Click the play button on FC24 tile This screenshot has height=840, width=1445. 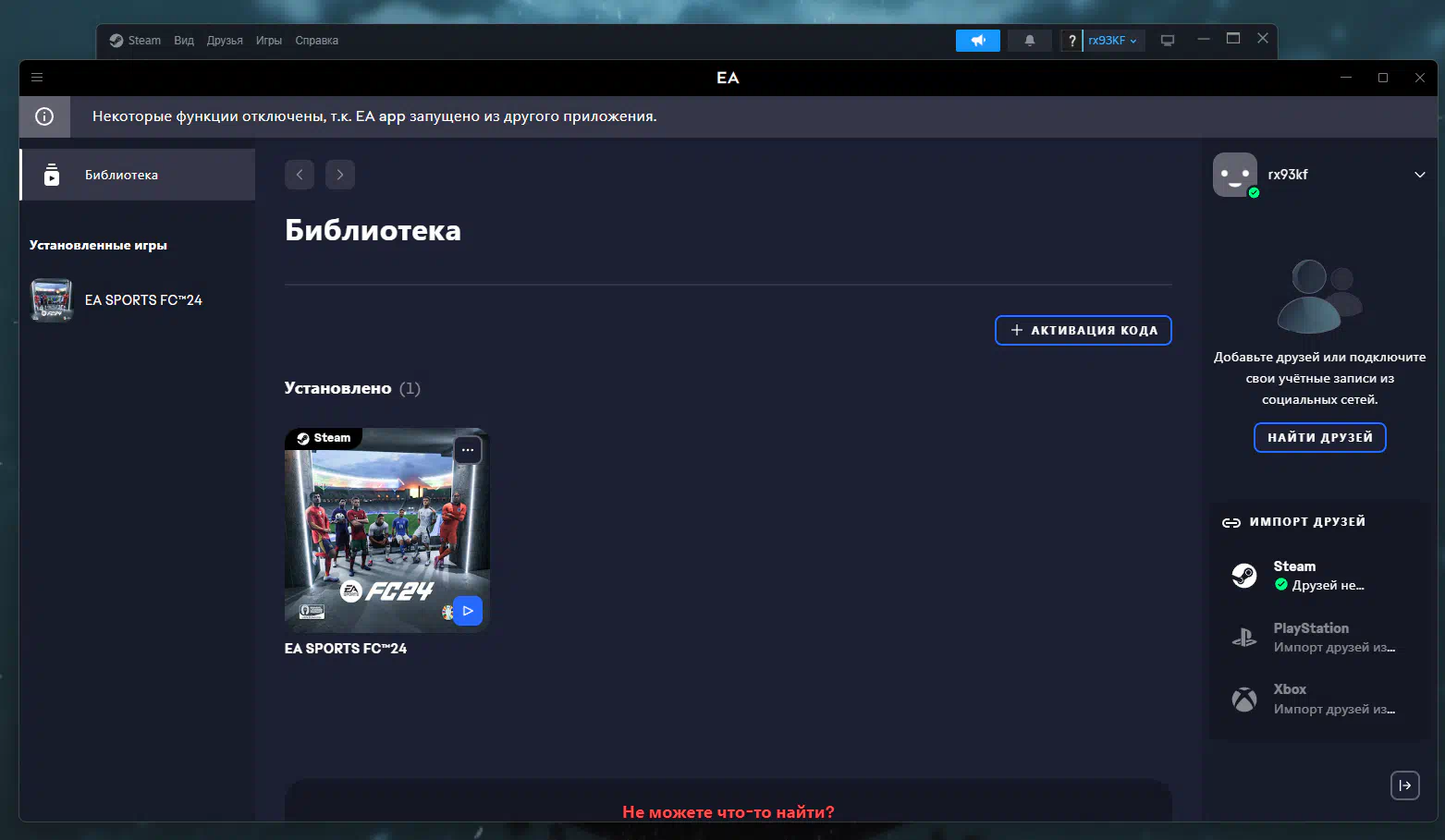[x=468, y=611]
